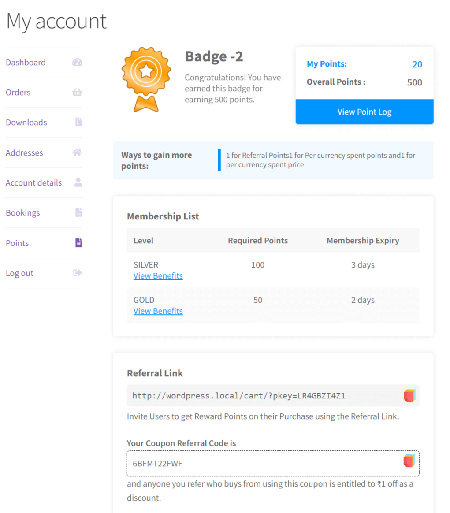Click the Downloads file icon
The height and width of the screenshot is (513, 450).
tap(78, 122)
